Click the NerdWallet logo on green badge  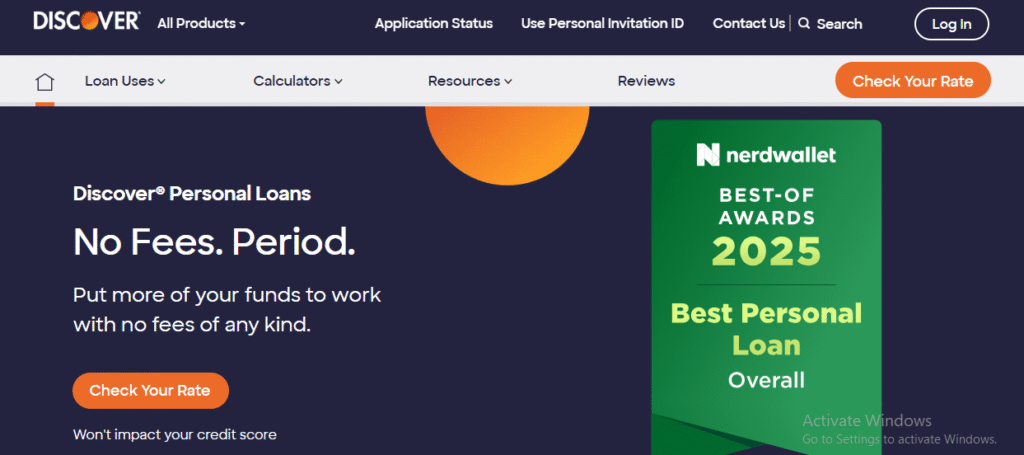pos(766,154)
